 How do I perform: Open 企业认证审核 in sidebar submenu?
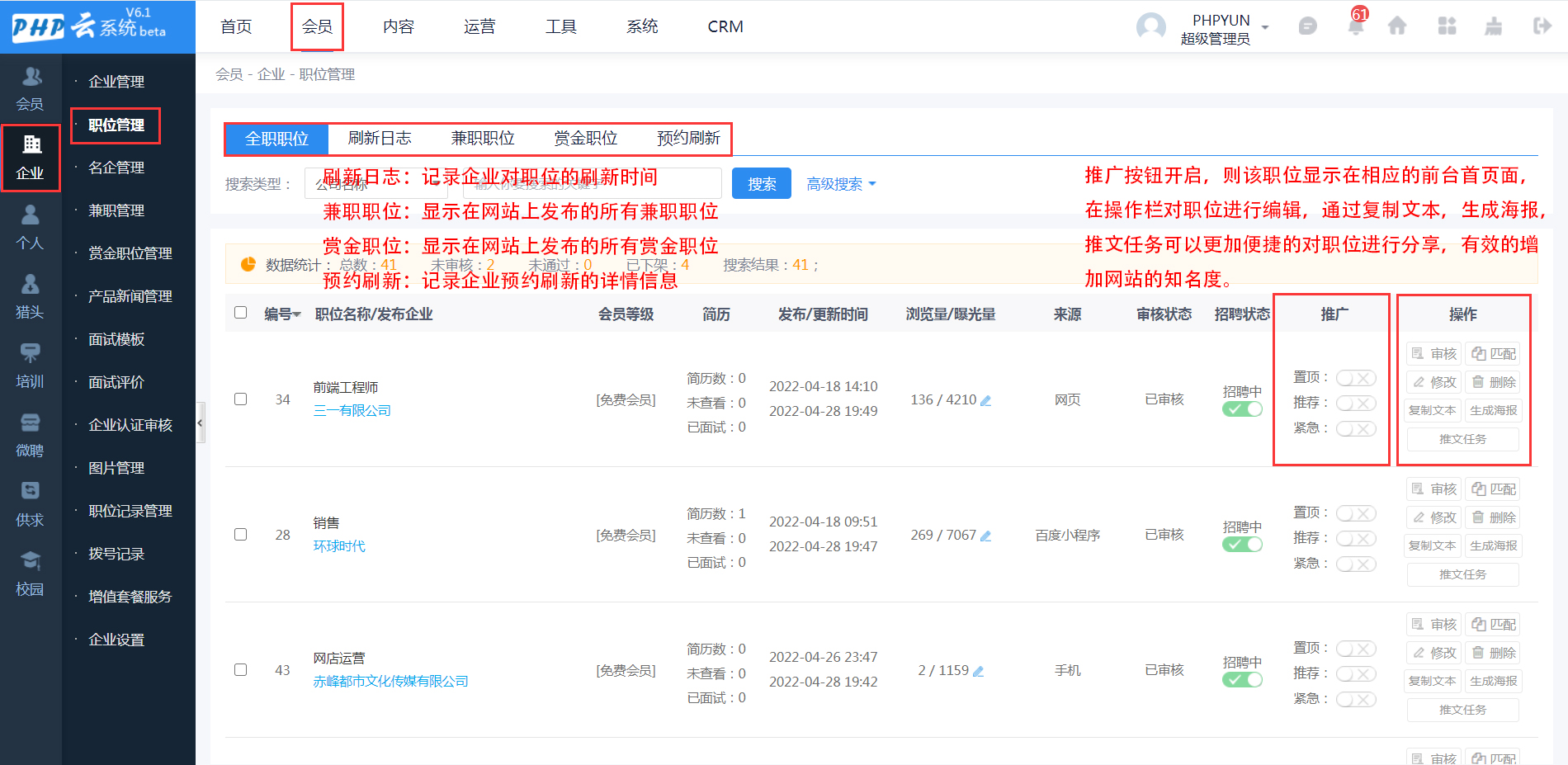(x=130, y=425)
